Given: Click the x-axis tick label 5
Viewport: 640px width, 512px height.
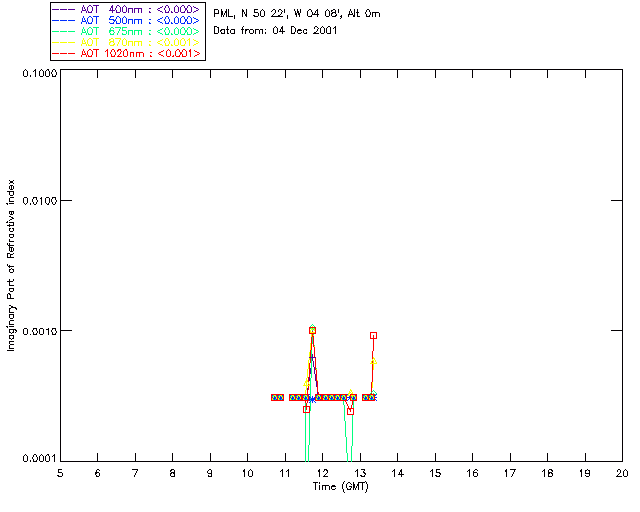Looking at the screenshot, I should coord(60,473).
